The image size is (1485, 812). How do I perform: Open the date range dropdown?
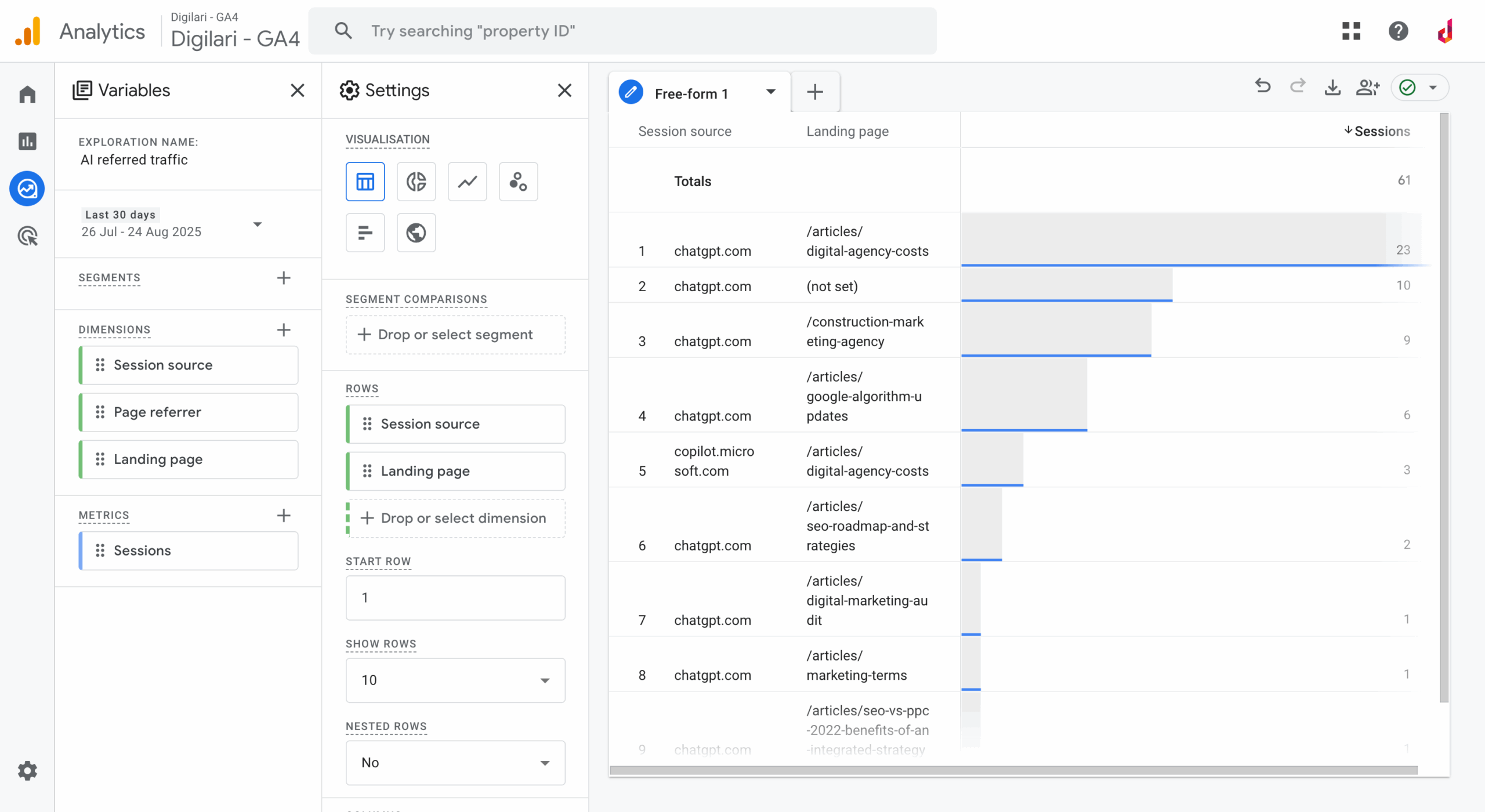click(x=258, y=224)
